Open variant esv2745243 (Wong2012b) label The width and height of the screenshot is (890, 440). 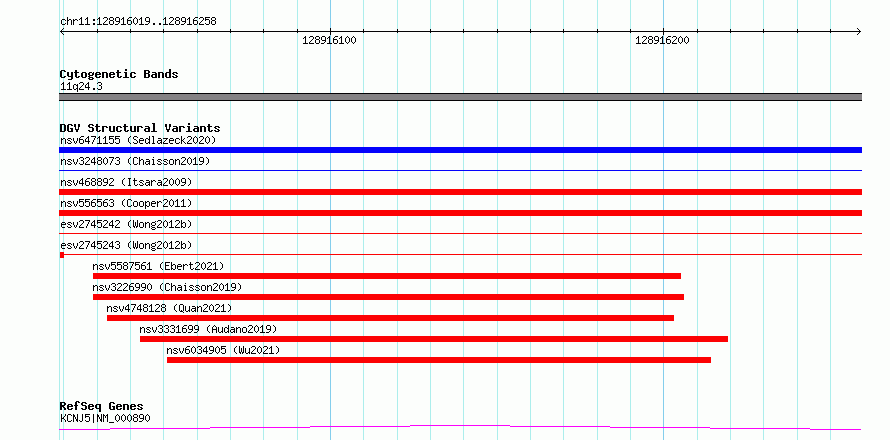[x=126, y=245]
